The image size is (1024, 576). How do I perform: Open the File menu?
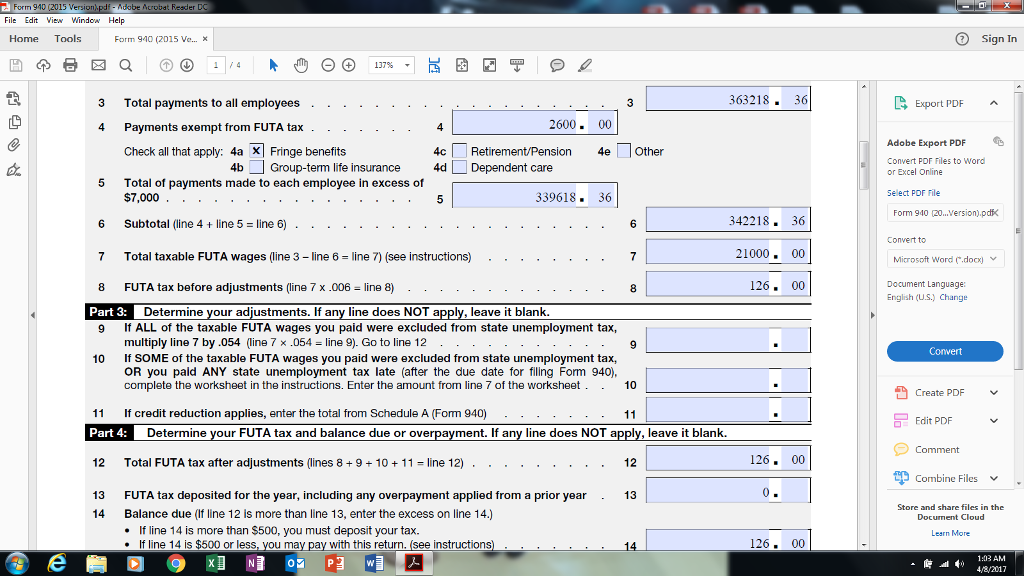pos(10,20)
